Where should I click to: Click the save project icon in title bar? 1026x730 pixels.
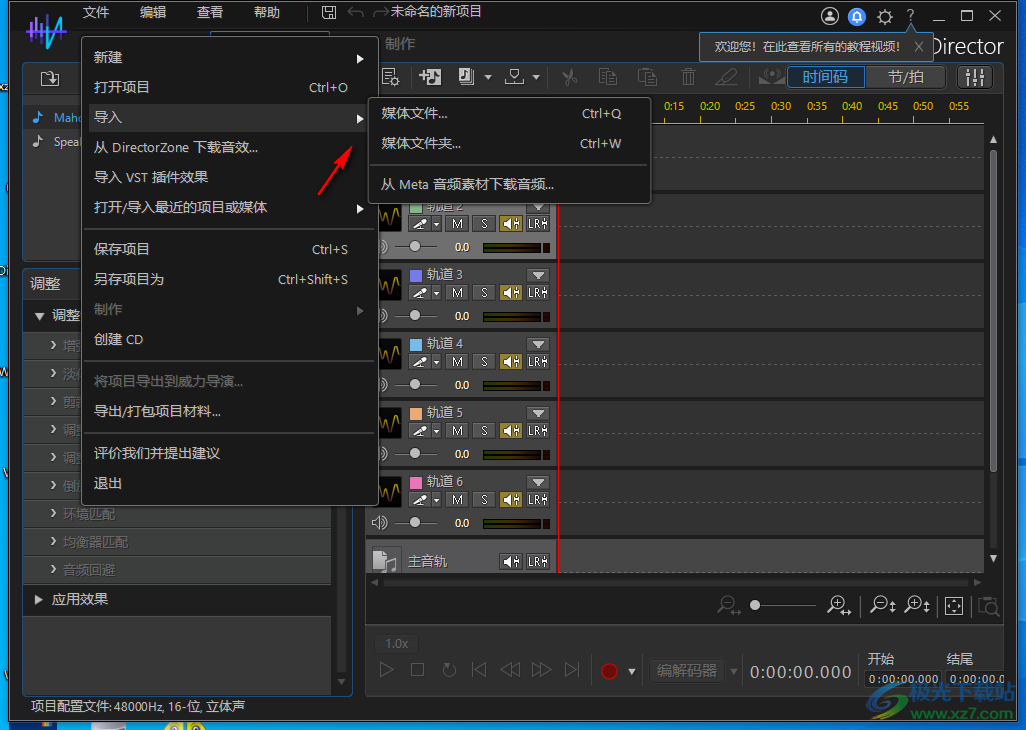click(329, 12)
